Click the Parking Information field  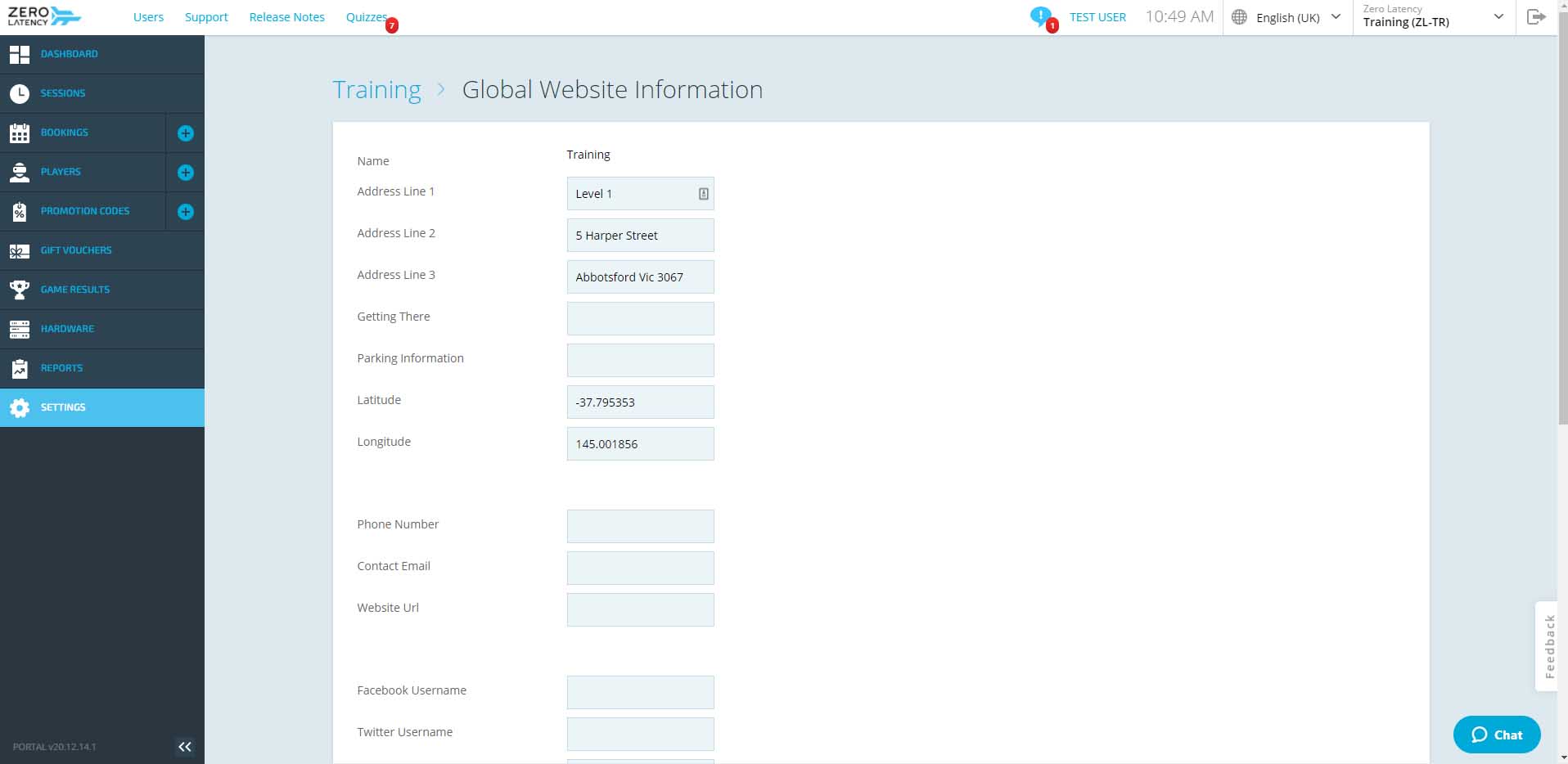click(x=640, y=361)
